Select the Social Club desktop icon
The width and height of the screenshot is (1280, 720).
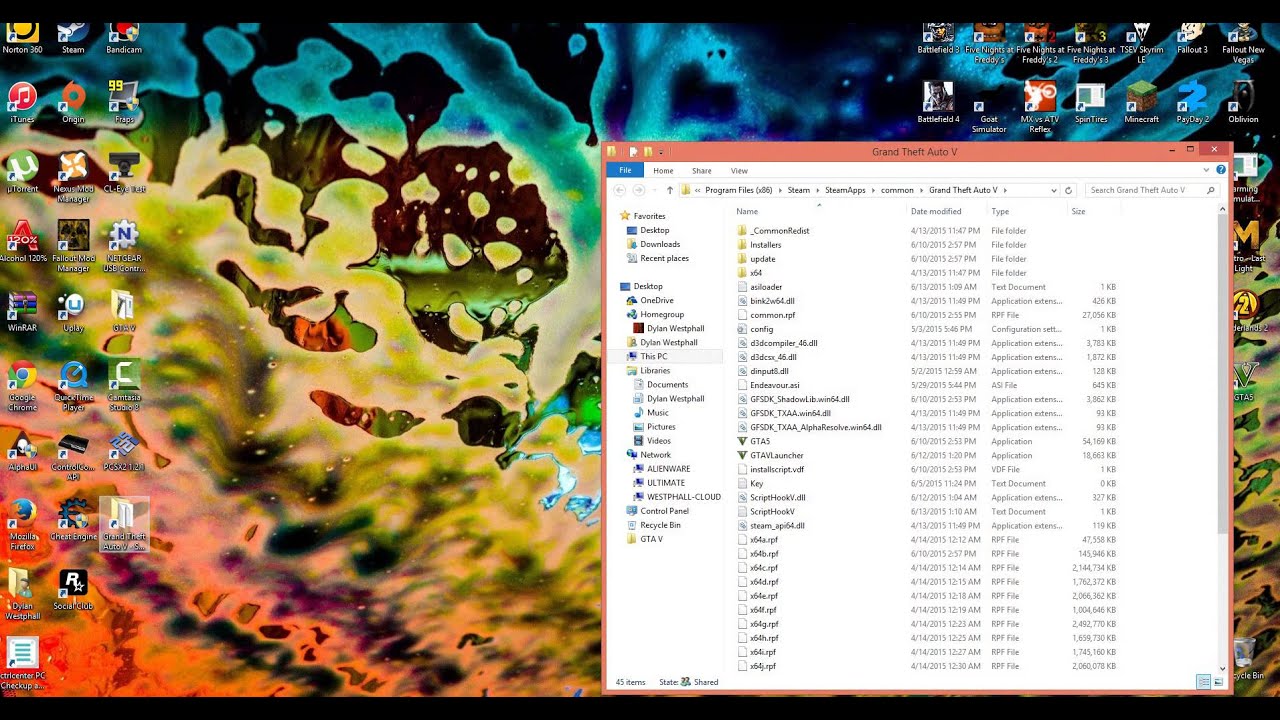pos(73,589)
